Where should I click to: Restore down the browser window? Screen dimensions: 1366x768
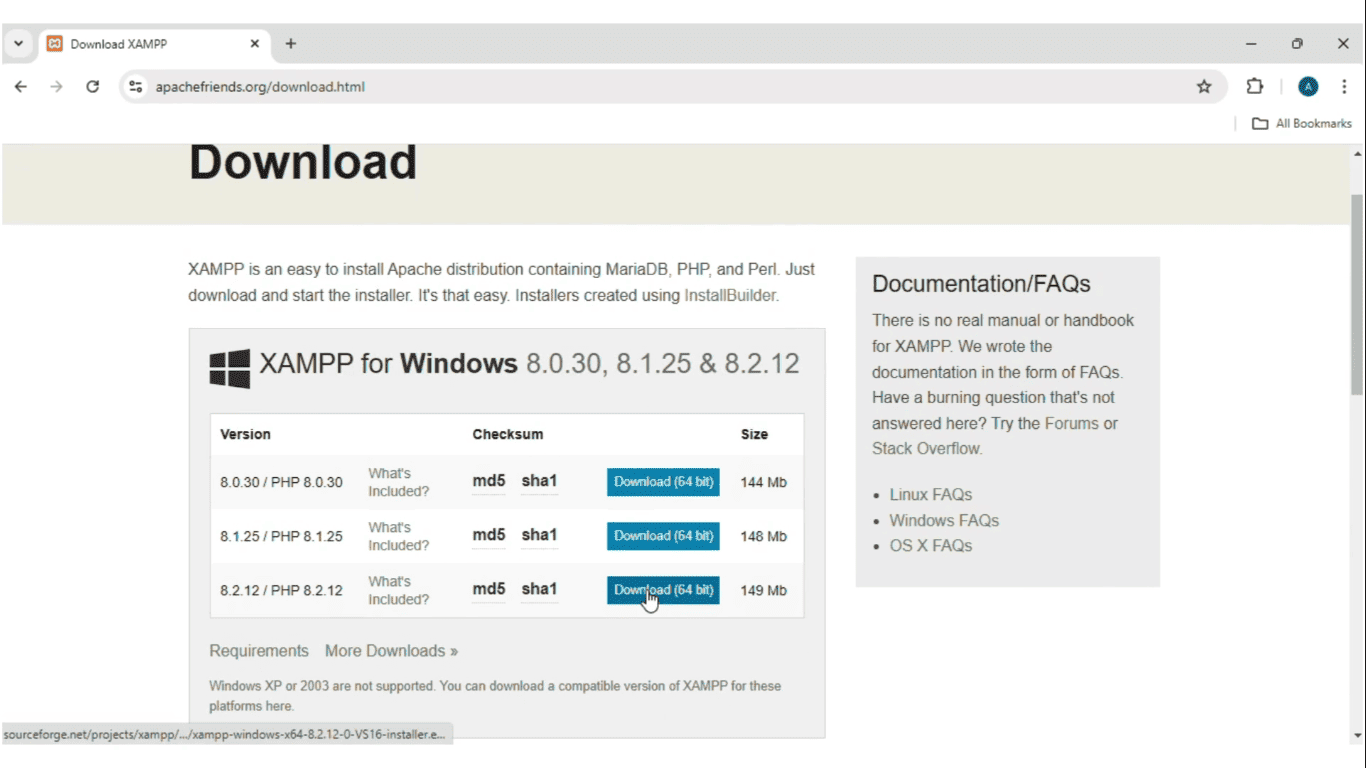pyautogui.click(x=1297, y=44)
